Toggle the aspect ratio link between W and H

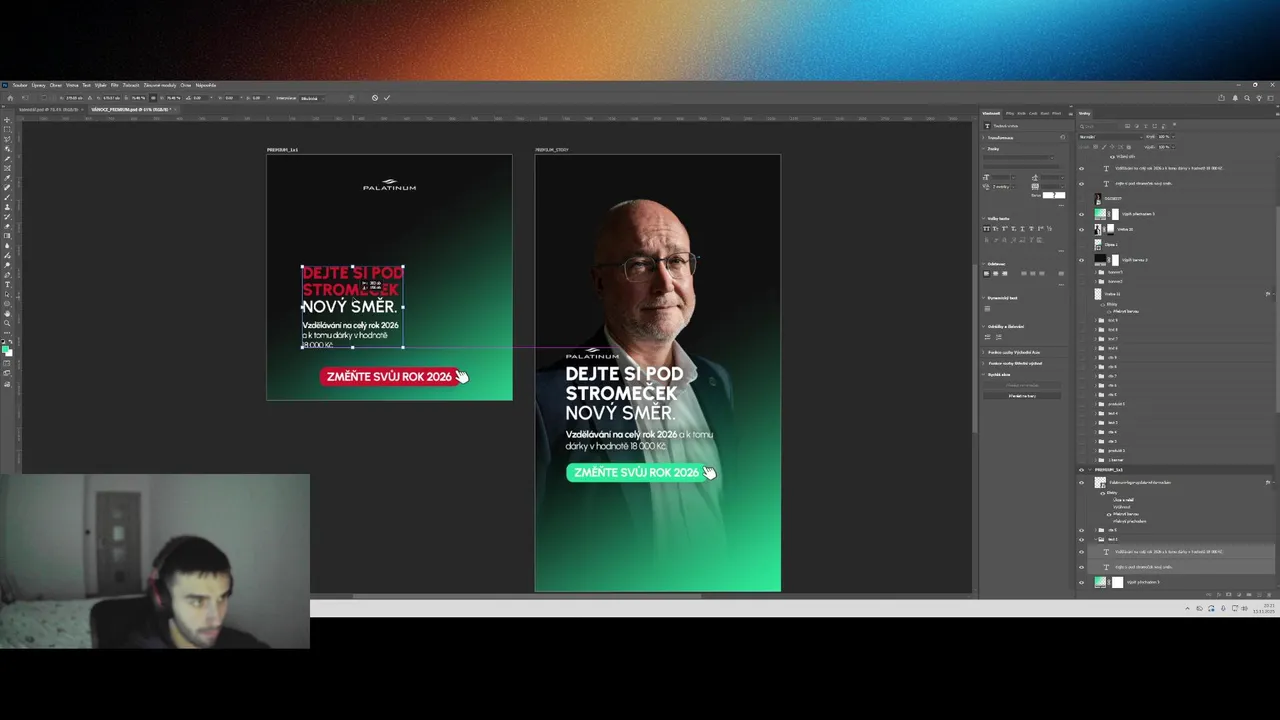click(153, 98)
